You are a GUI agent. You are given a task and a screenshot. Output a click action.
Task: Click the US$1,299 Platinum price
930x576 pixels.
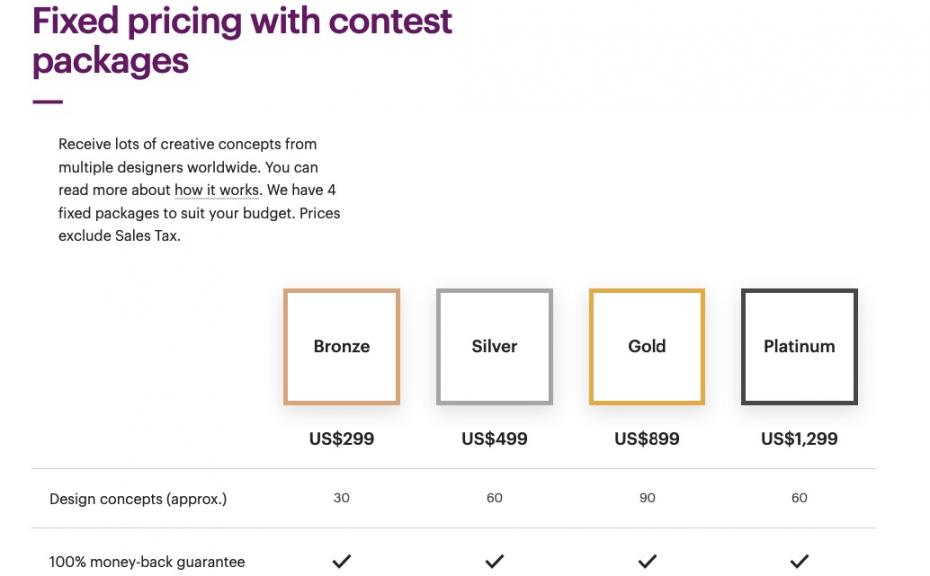point(799,439)
